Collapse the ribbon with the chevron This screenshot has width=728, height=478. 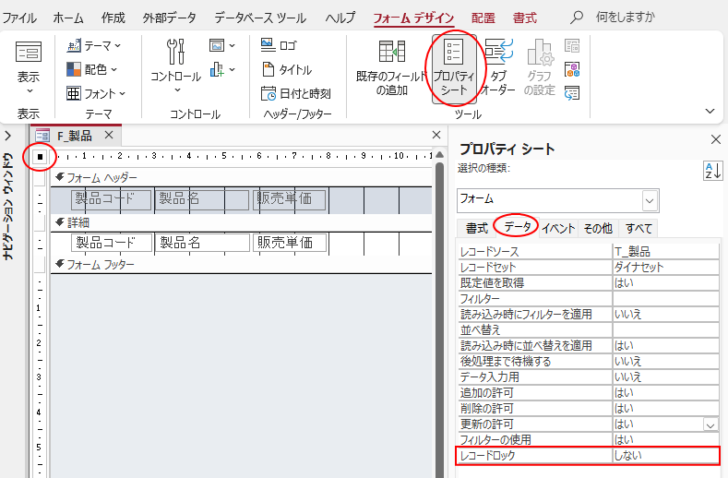pos(710,111)
